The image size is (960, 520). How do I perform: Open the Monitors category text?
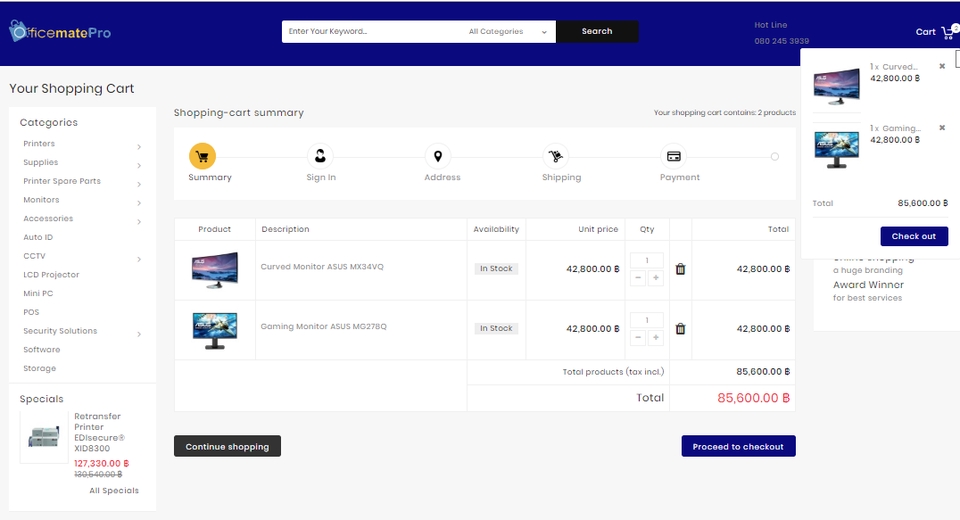pos(41,200)
